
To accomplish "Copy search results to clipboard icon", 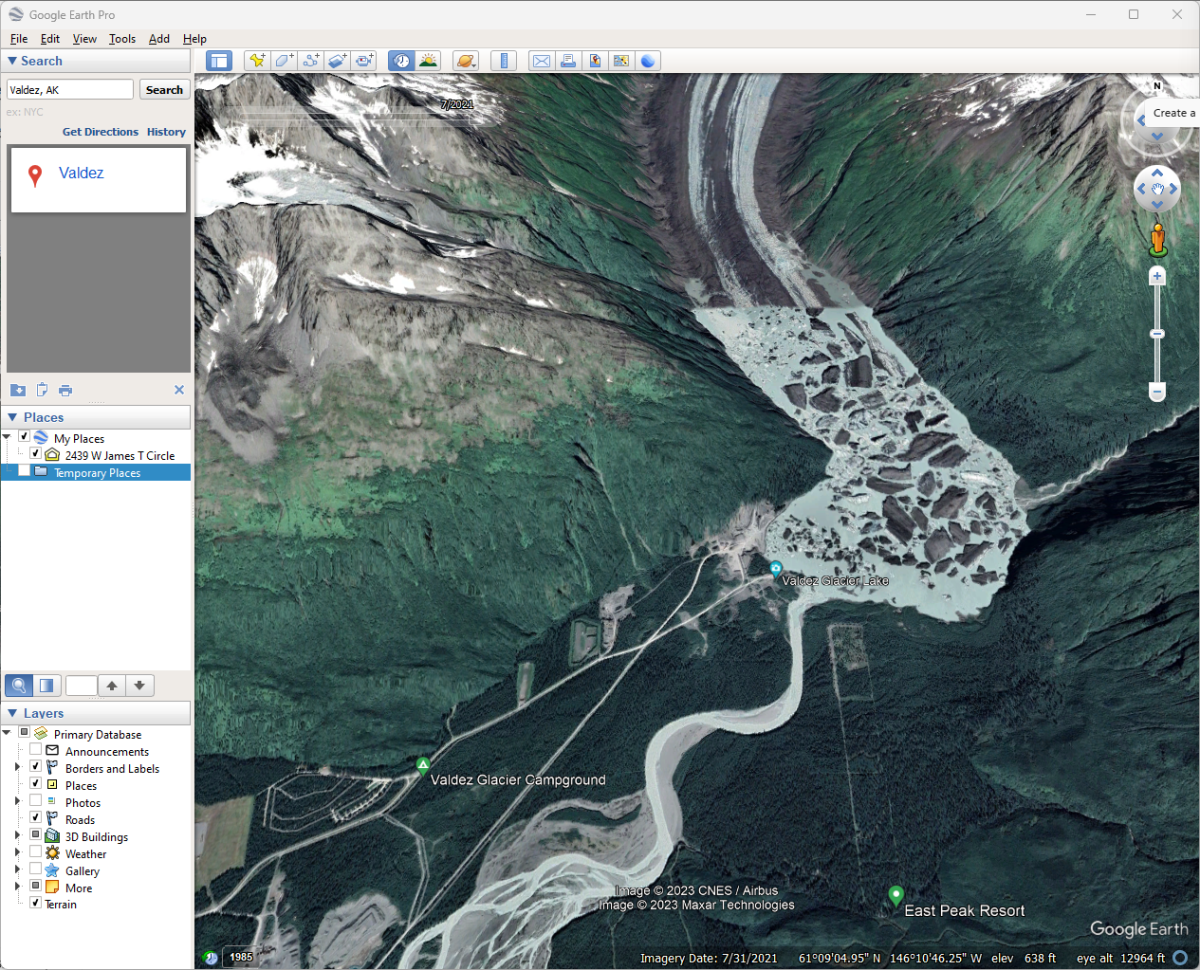I will click(x=42, y=390).
